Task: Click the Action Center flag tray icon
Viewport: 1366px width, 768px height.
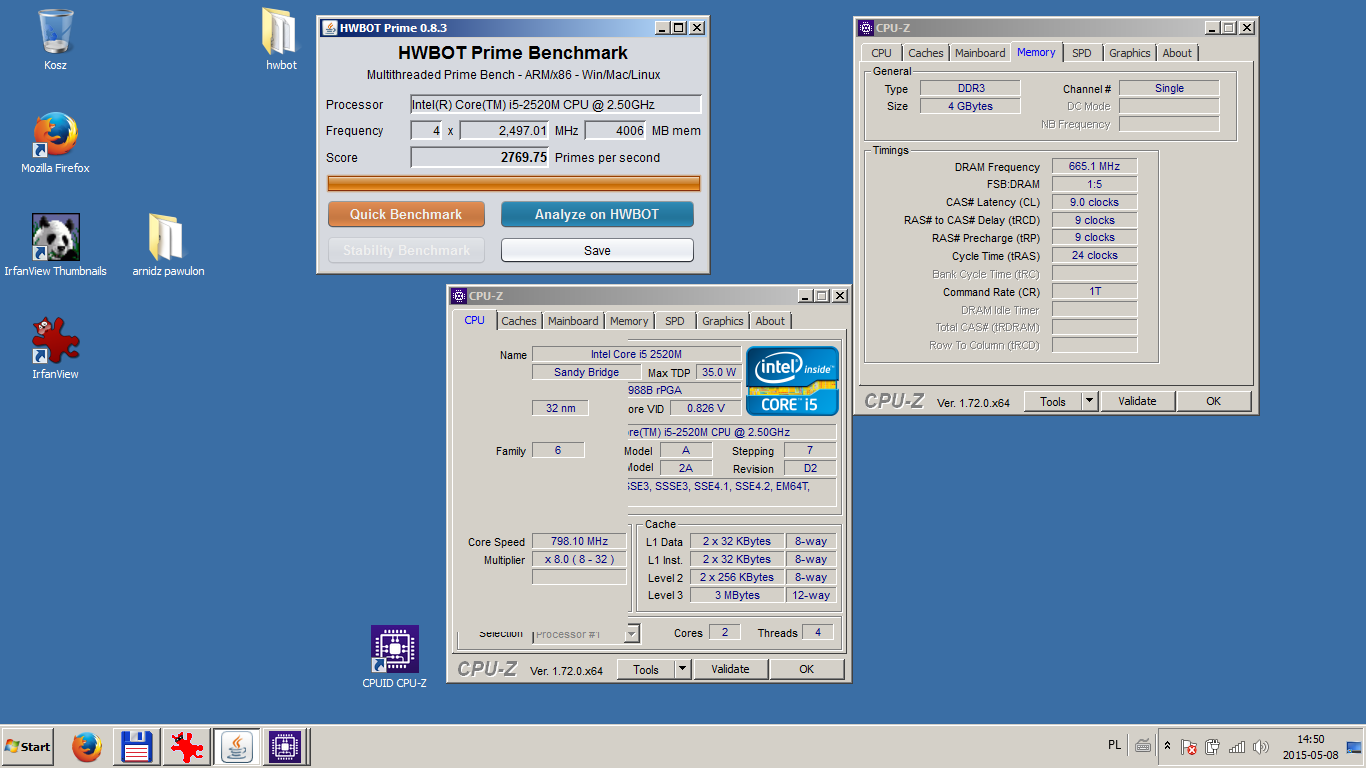Action: click(1189, 747)
